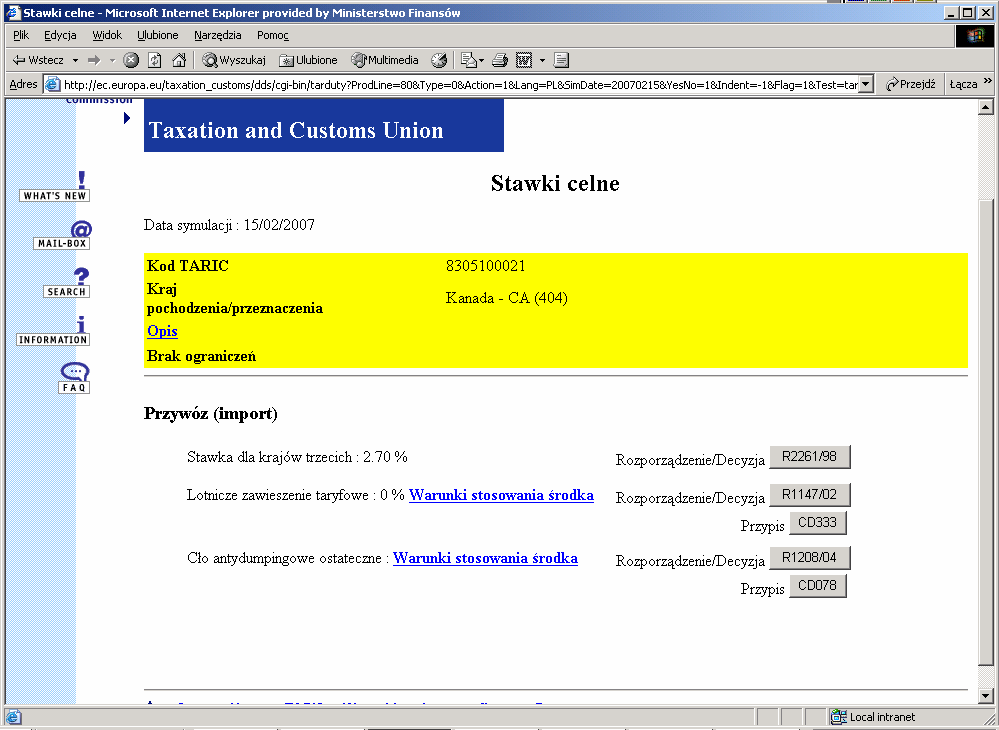The height and width of the screenshot is (730, 999).
Task: Click the Brak ograniczeń text
Action: click(201, 356)
